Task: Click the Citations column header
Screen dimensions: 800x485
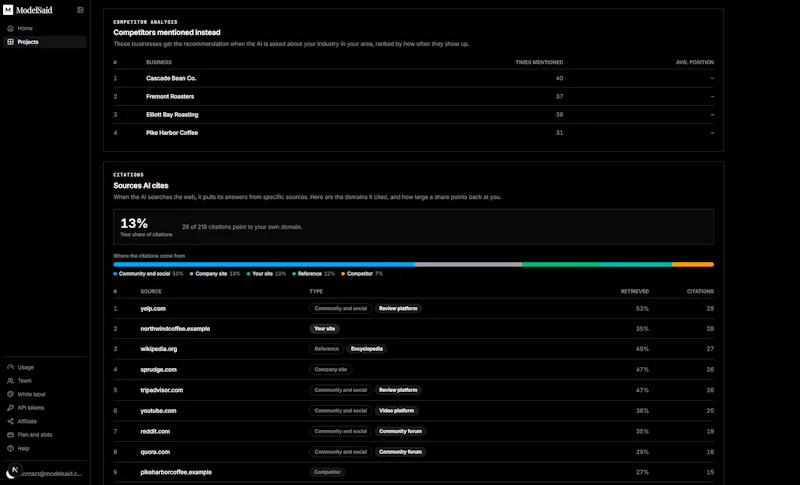Action: [700, 292]
